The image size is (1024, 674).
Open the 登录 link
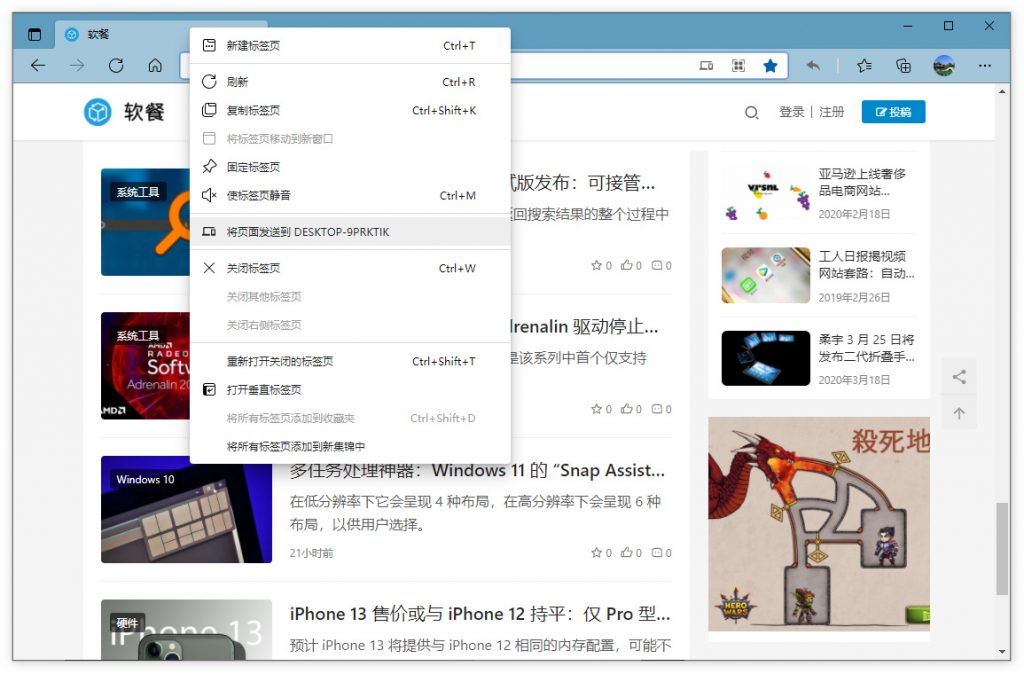pyautogui.click(x=791, y=112)
